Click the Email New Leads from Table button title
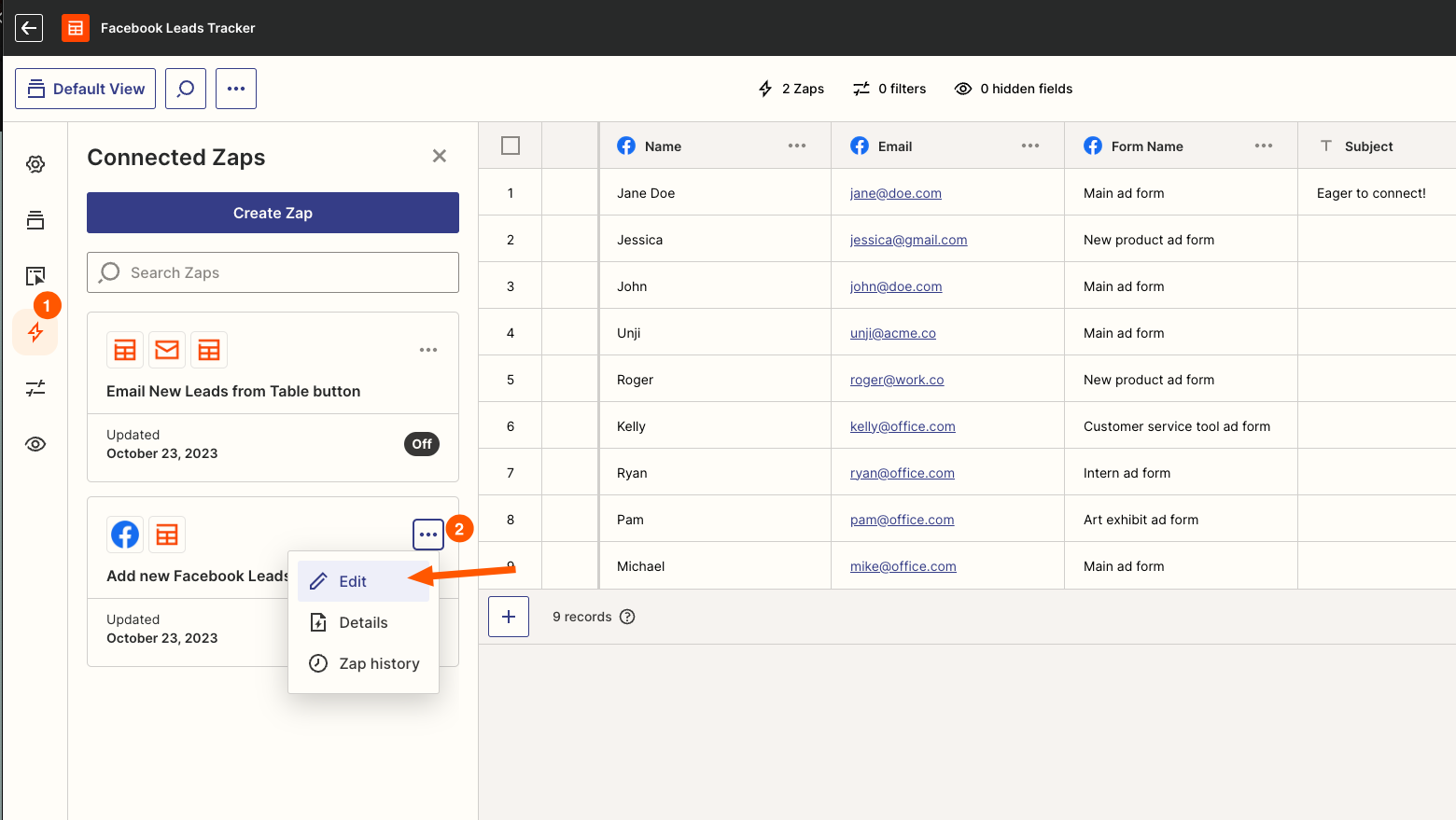The height and width of the screenshot is (820, 1456). 233,391
